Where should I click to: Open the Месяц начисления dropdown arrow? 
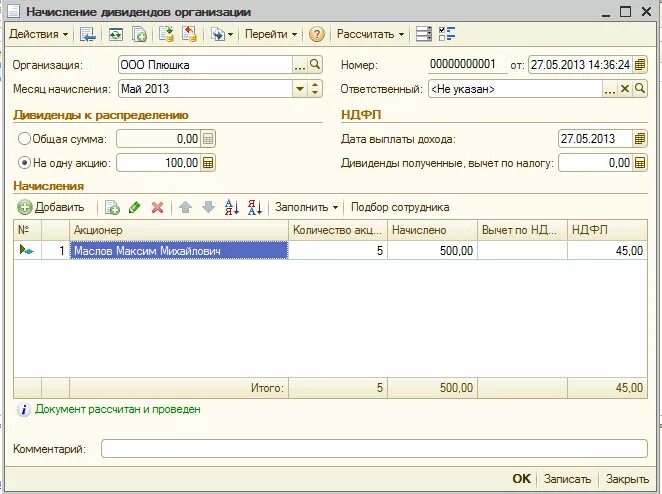pyautogui.click(x=300, y=89)
